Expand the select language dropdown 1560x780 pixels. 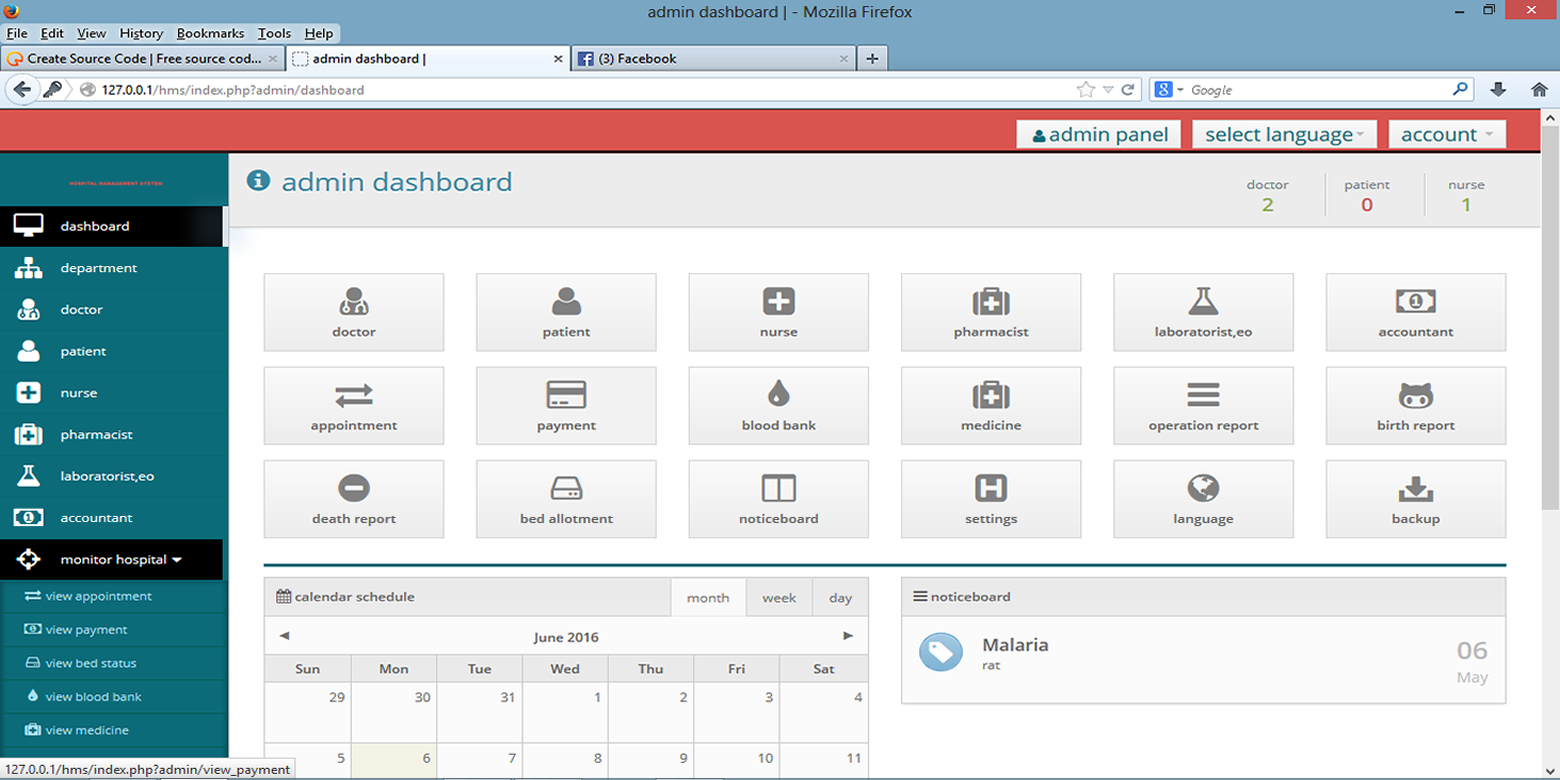[x=1284, y=134]
